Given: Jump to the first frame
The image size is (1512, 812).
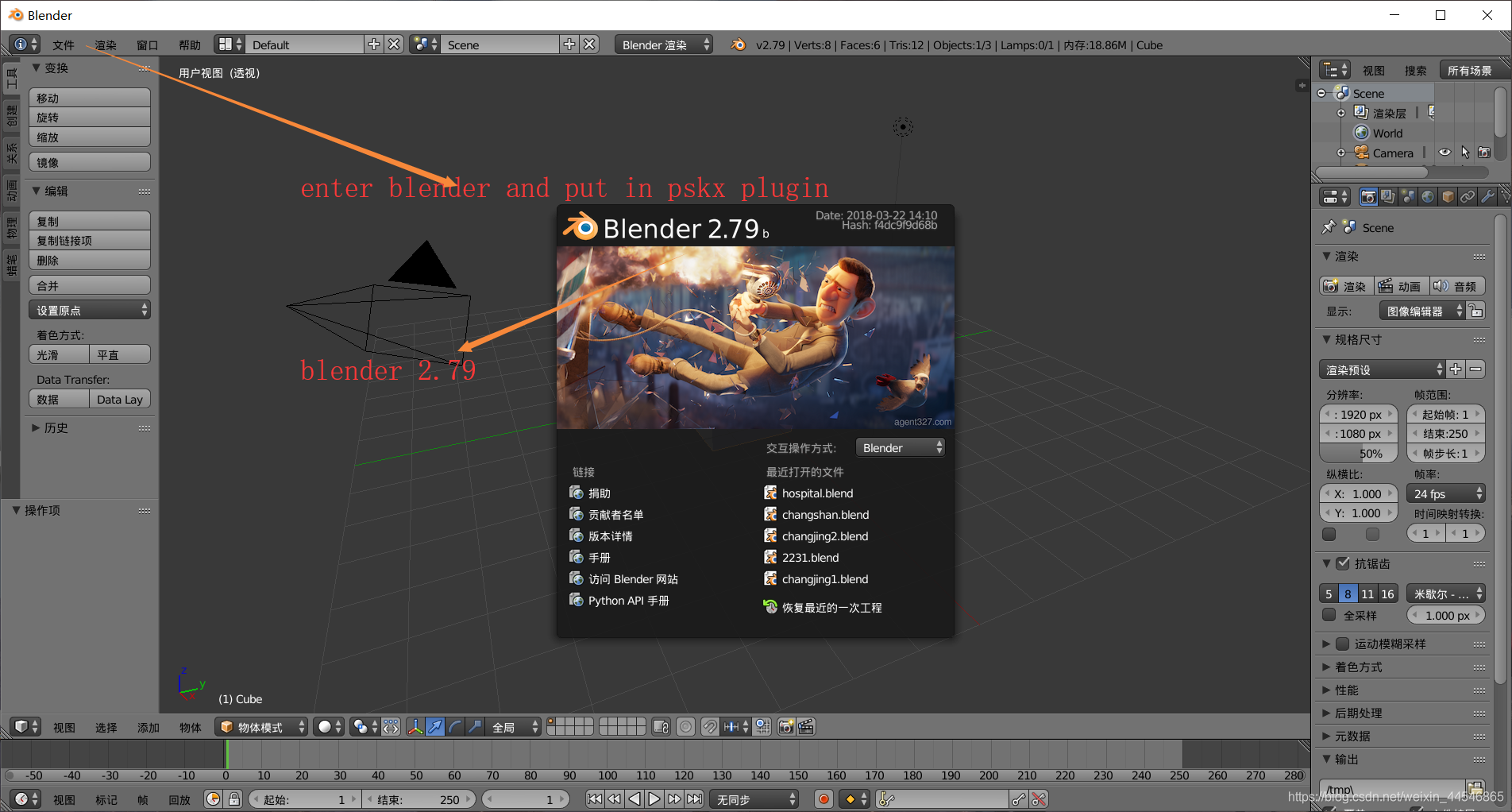Looking at the screenshot, I should point(595,799).
